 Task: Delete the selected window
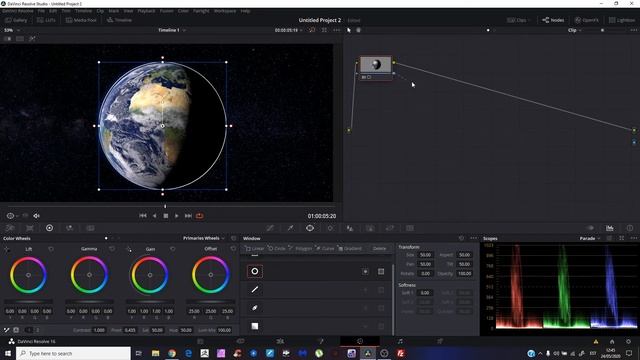click(379, 248)
